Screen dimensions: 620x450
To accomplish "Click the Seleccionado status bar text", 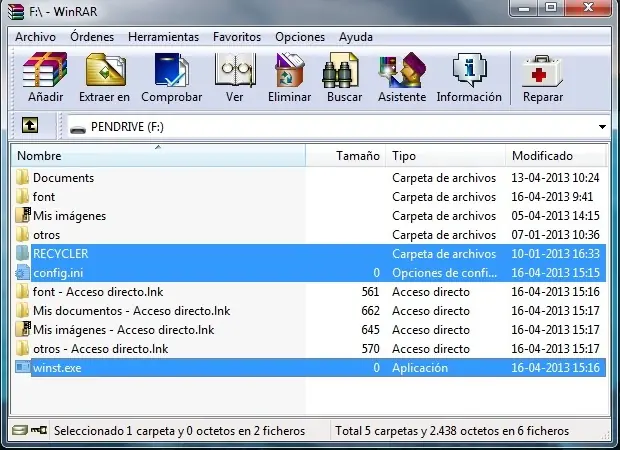I will 180,431.
